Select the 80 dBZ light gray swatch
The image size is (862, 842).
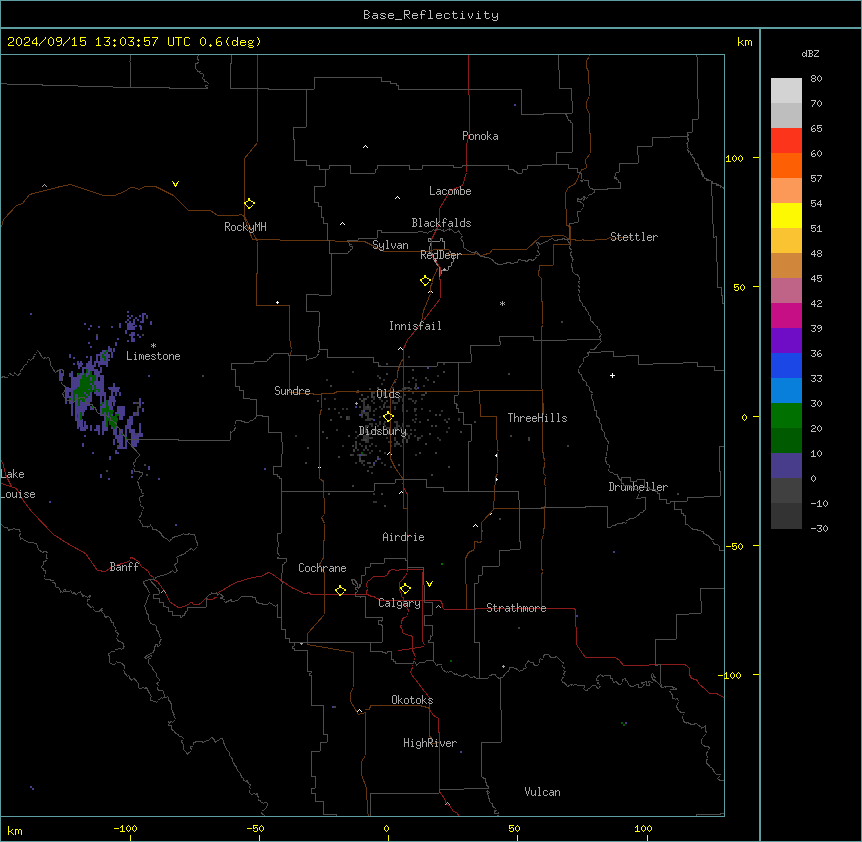pos(786,91)
